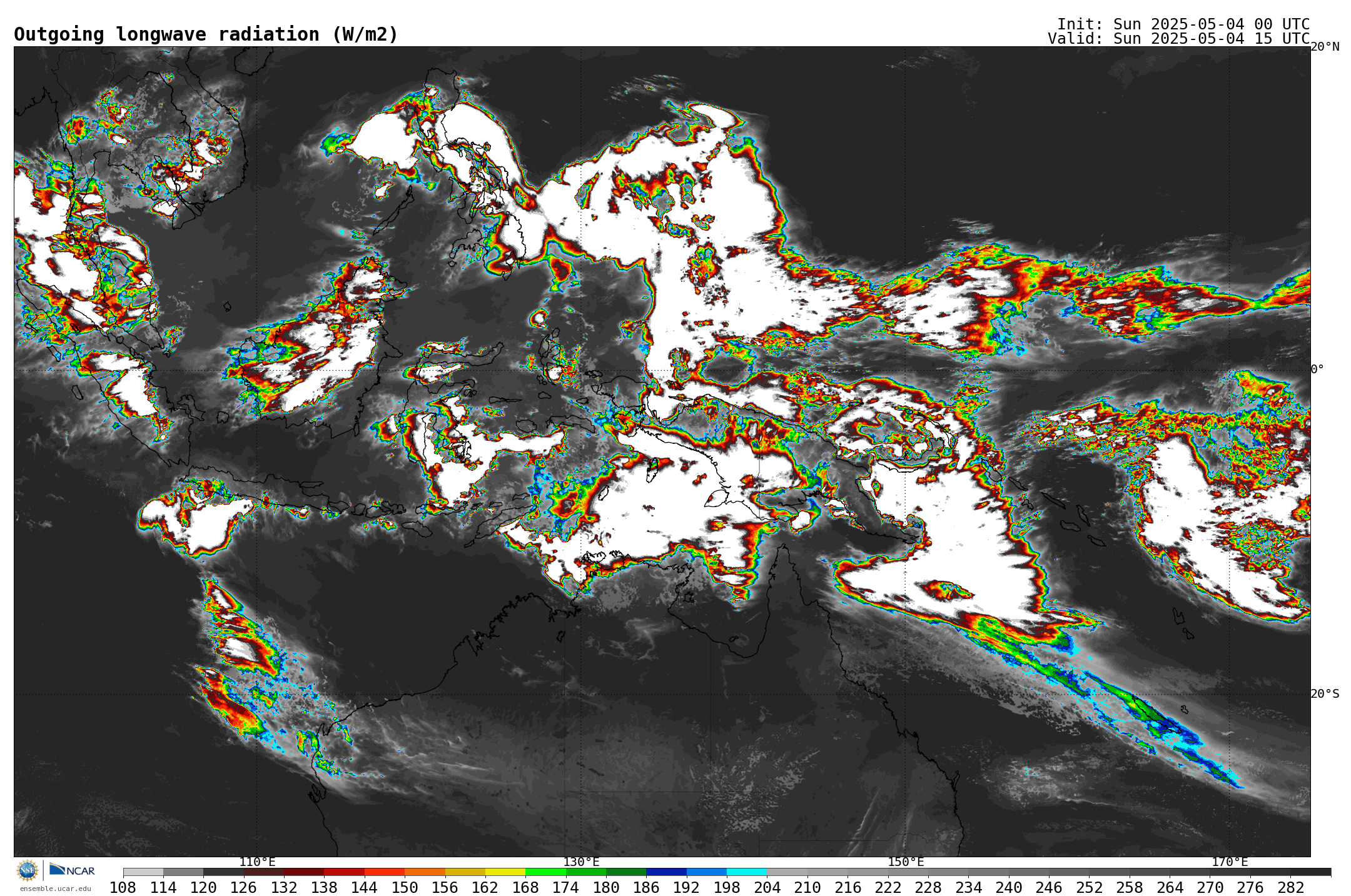Click the 180 colorbar tick value

(x=606, y=888)
